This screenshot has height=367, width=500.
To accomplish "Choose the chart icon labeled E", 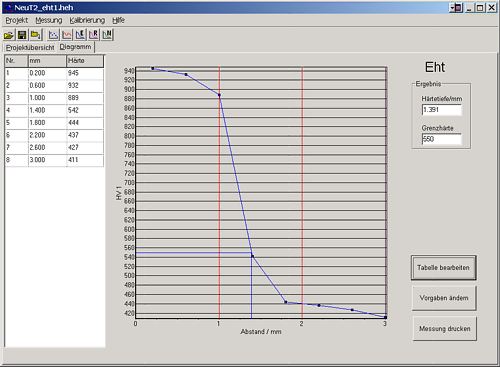I will 80,35.
